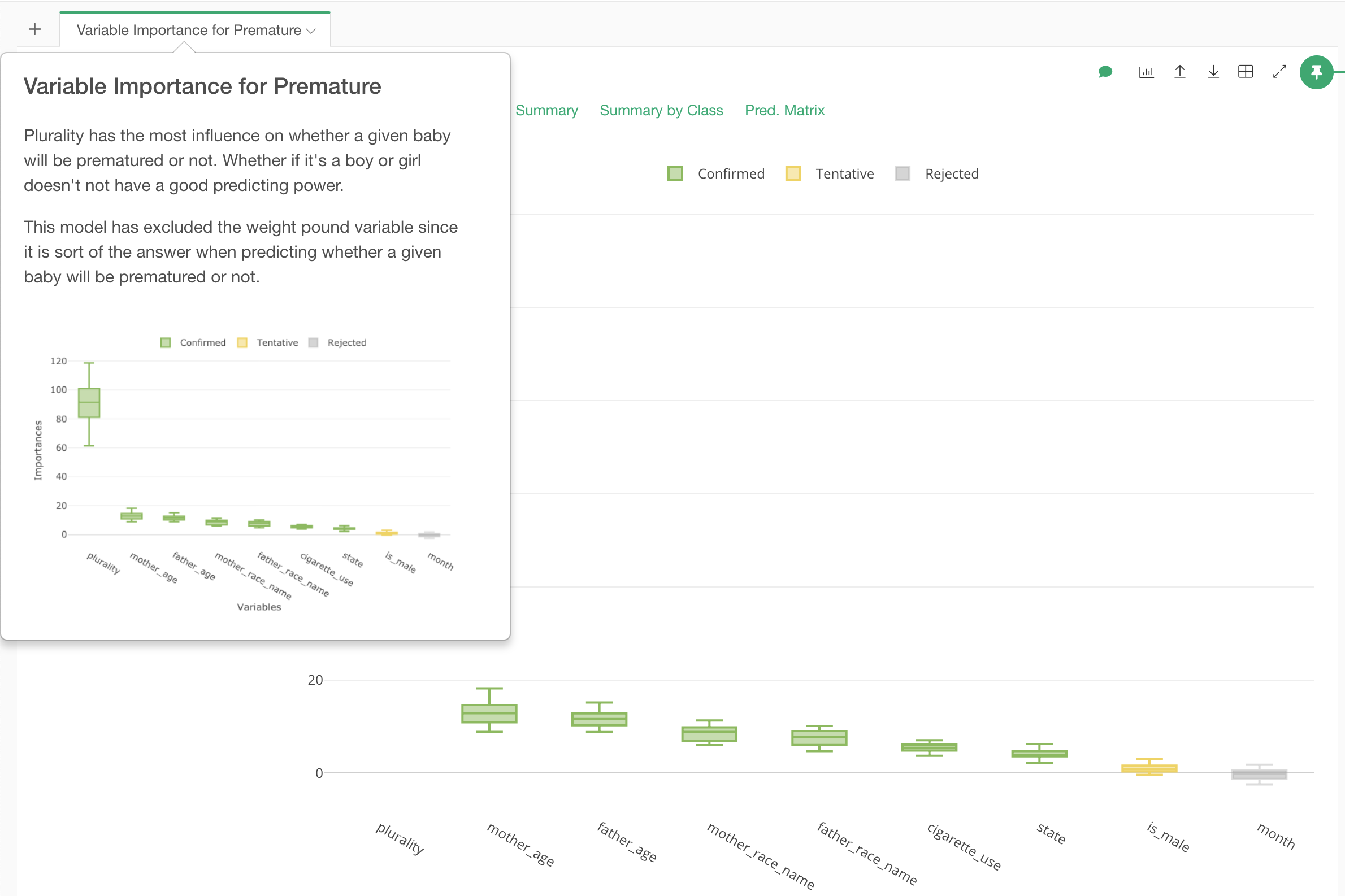Expand chart to fullscreen with arrows icon

1279,72
